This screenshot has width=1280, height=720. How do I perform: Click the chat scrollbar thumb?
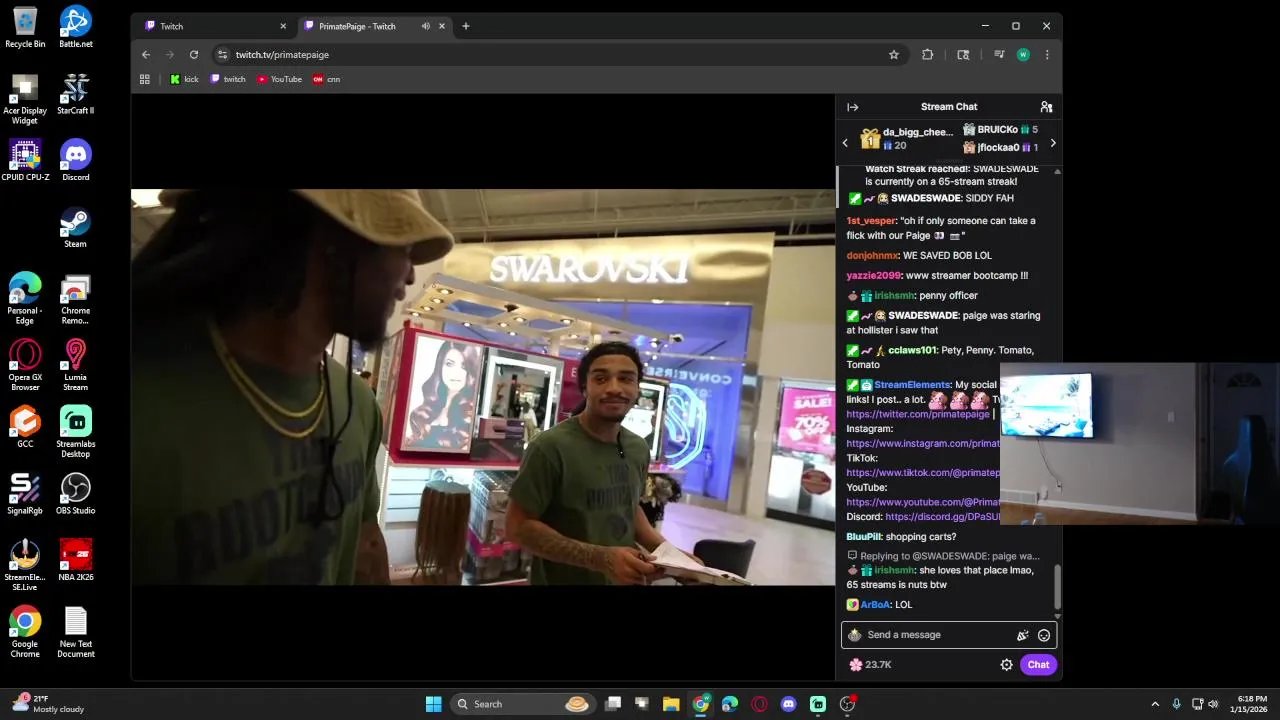(x=1057, y=585)
